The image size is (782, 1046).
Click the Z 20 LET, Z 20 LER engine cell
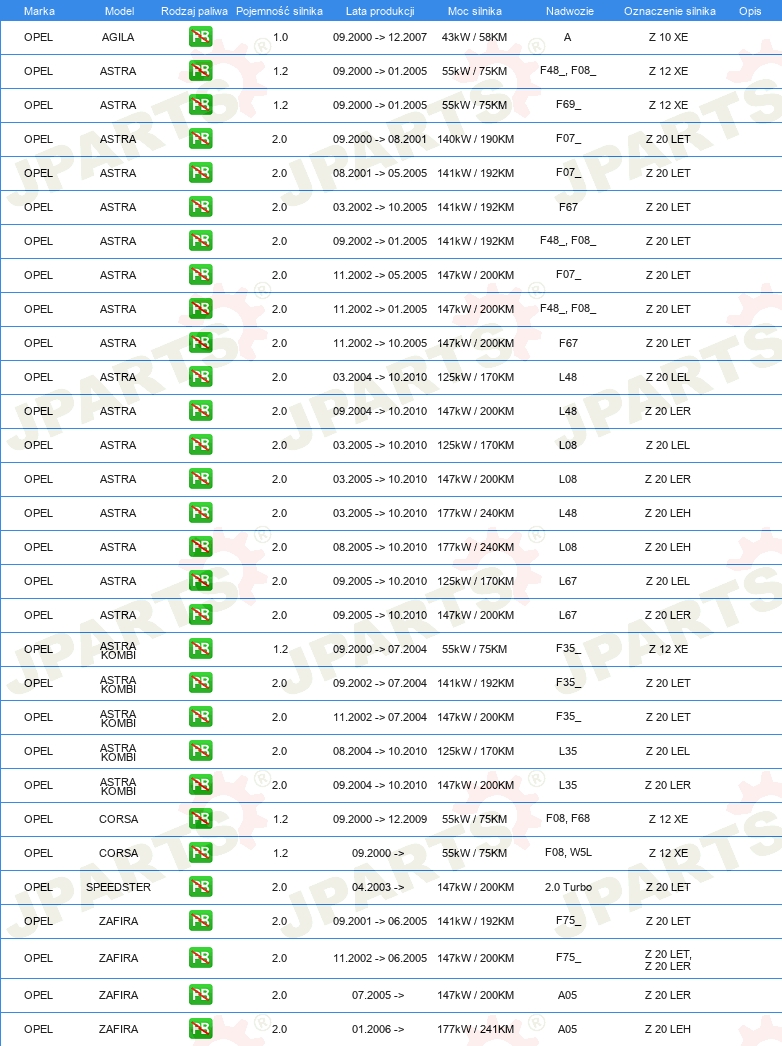click(x=668, y=960)
